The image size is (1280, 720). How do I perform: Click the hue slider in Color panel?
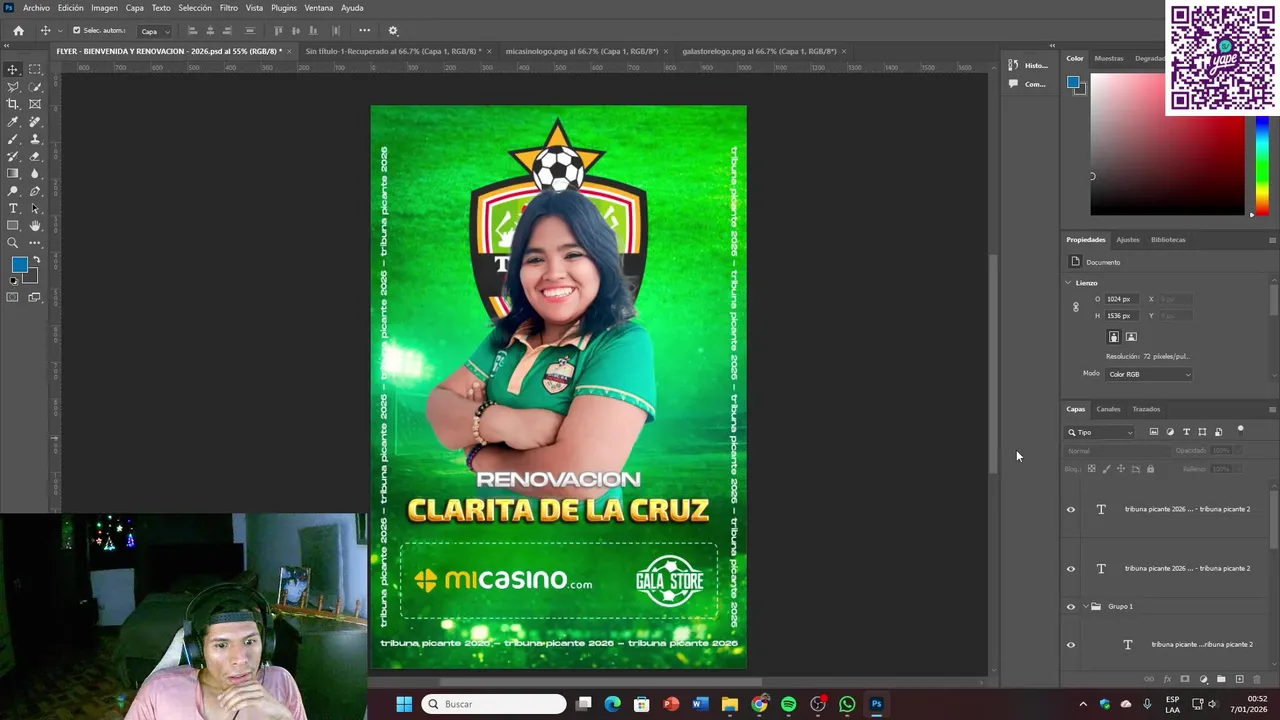point(1262,165)
